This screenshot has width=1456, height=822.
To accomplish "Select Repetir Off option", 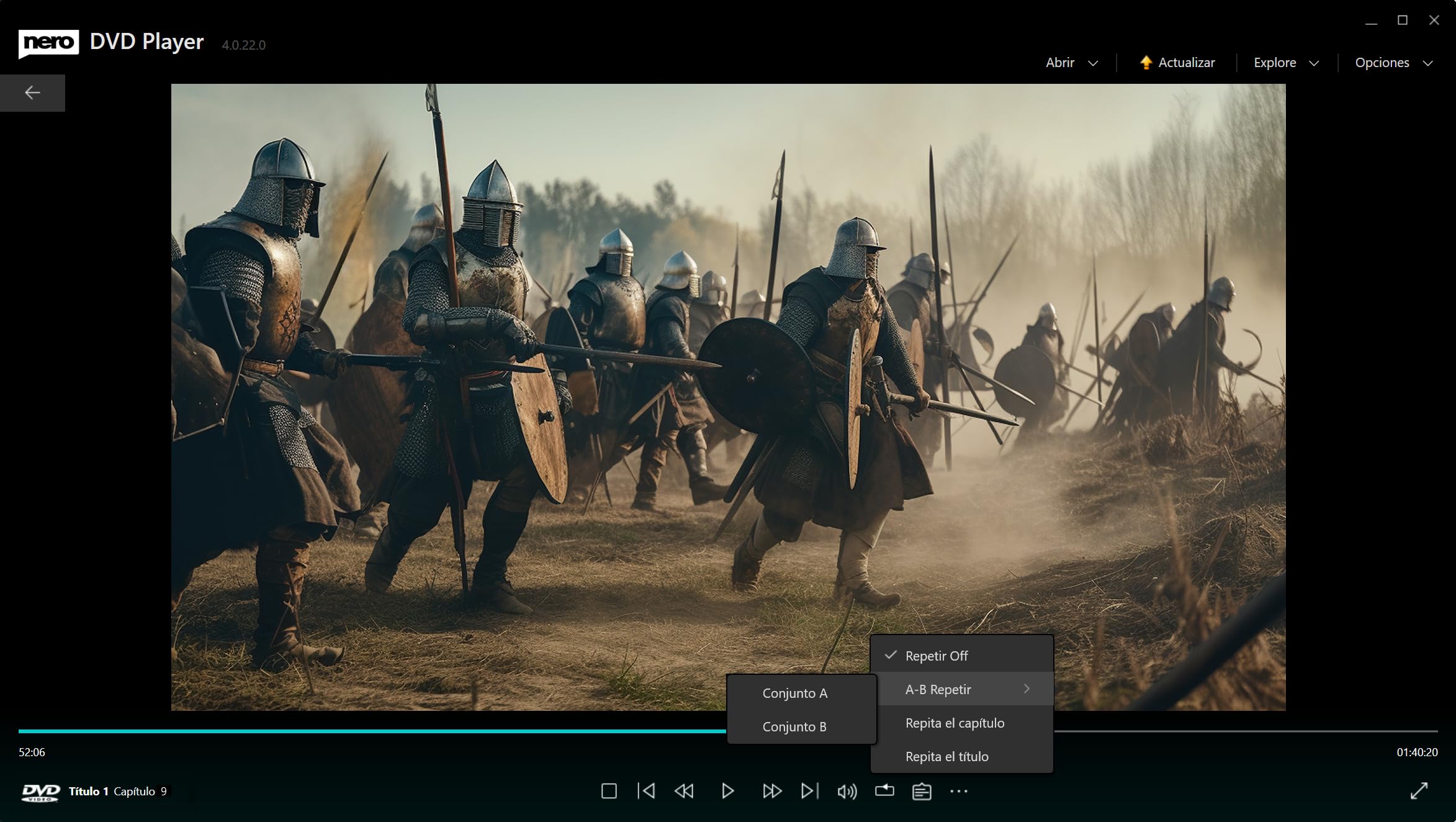I will click(x=961, y=656).
